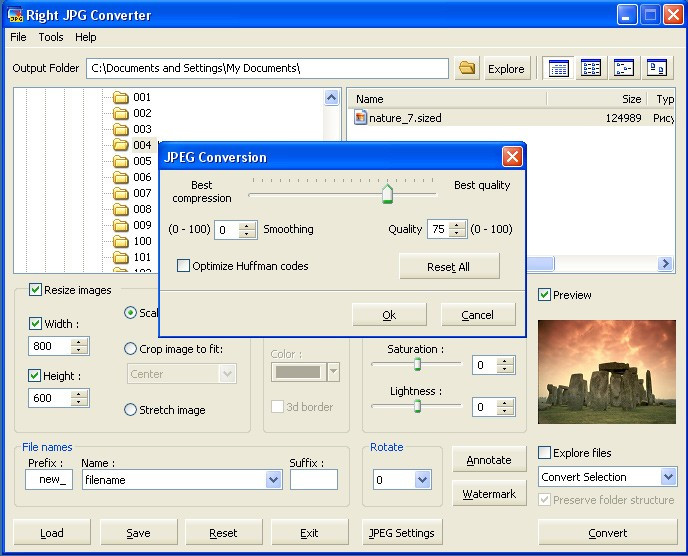688x556 pixels.
Task: Select Crop image to fit radio button
Action: [130, 349]
